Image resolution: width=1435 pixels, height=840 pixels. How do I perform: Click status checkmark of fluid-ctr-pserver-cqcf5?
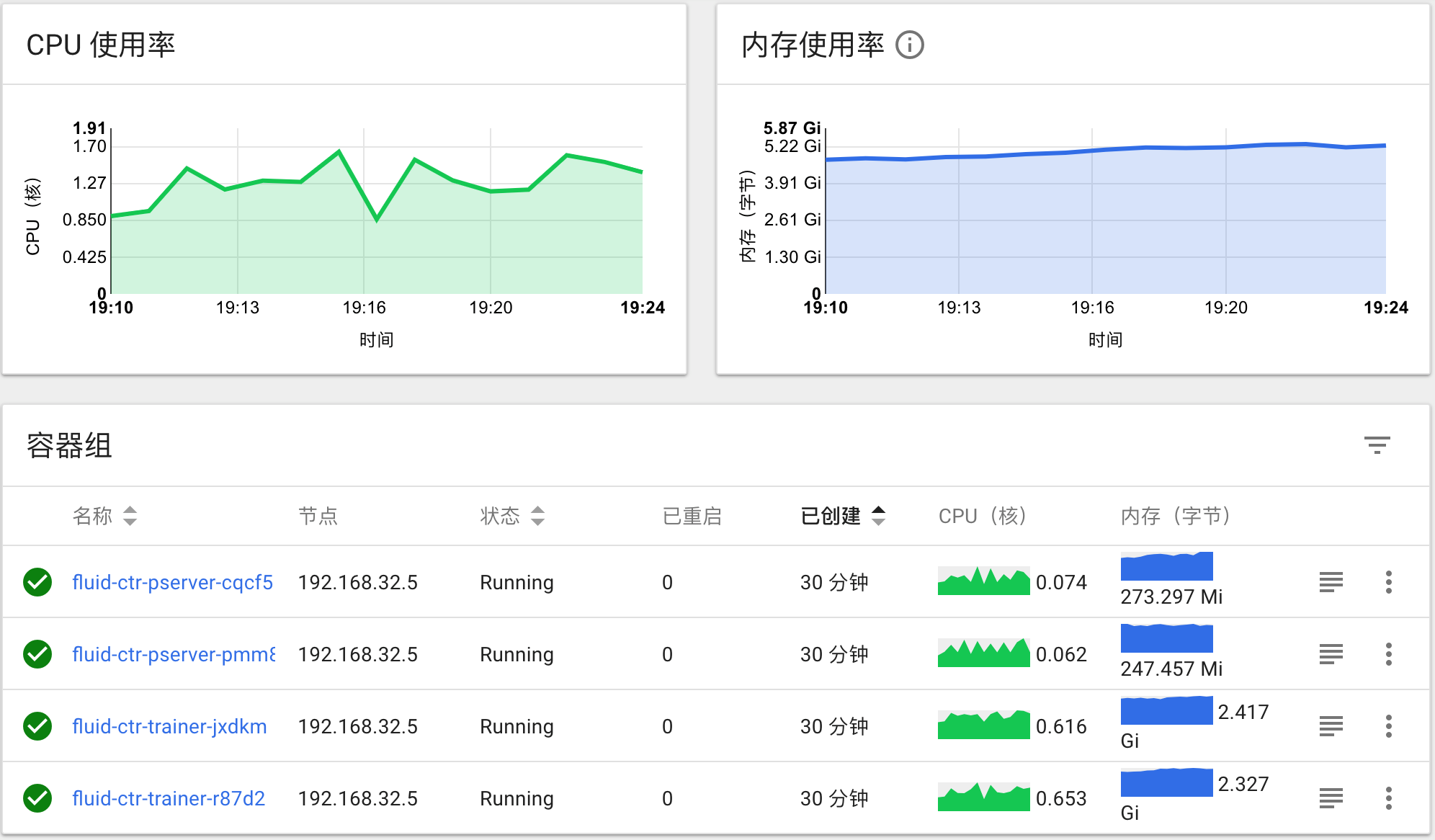(x=37, y=582)
